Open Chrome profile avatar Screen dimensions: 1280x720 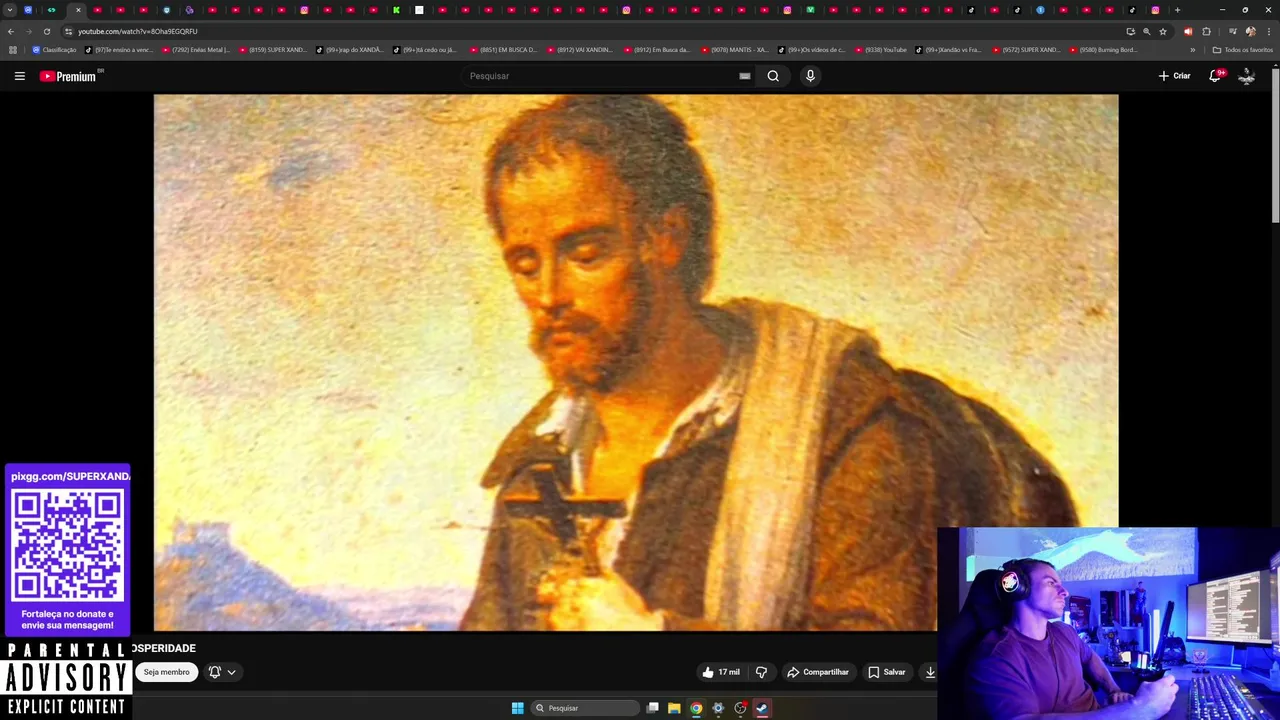pyautogui.click(x=1251, y=31)
